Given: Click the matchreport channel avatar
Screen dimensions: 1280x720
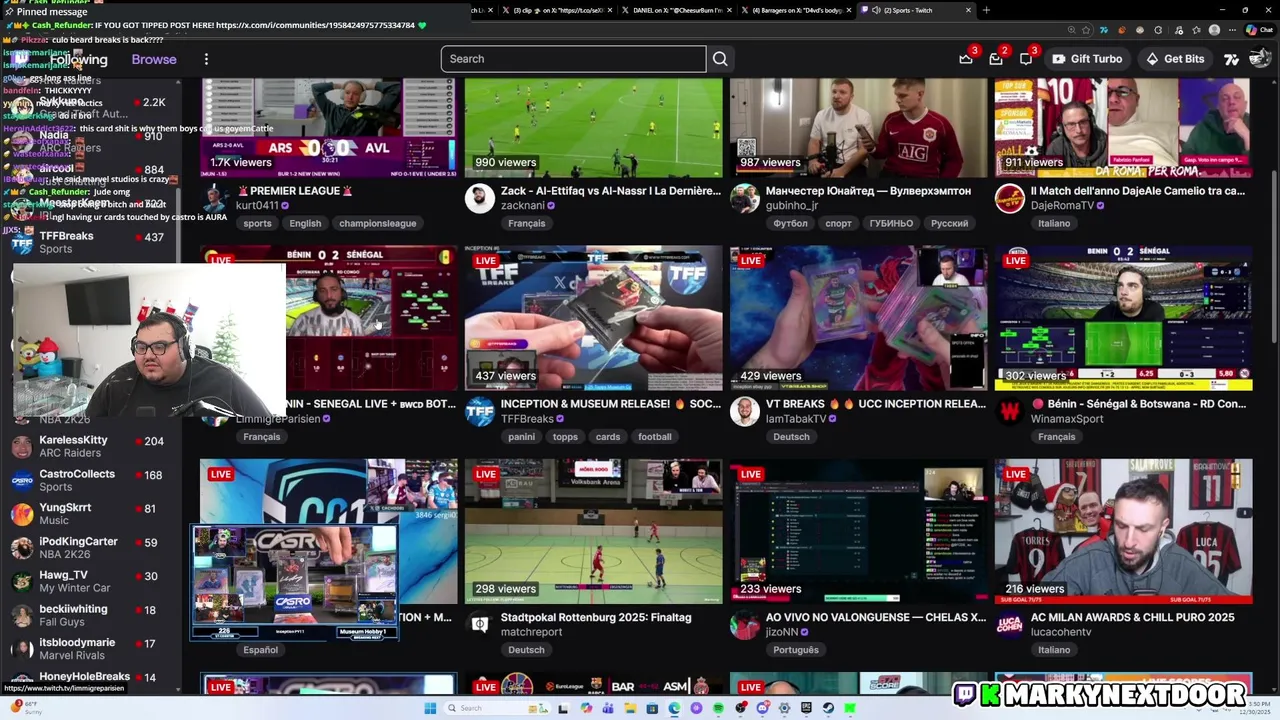Looking at the screenshot, I should (x=480, y=624).
